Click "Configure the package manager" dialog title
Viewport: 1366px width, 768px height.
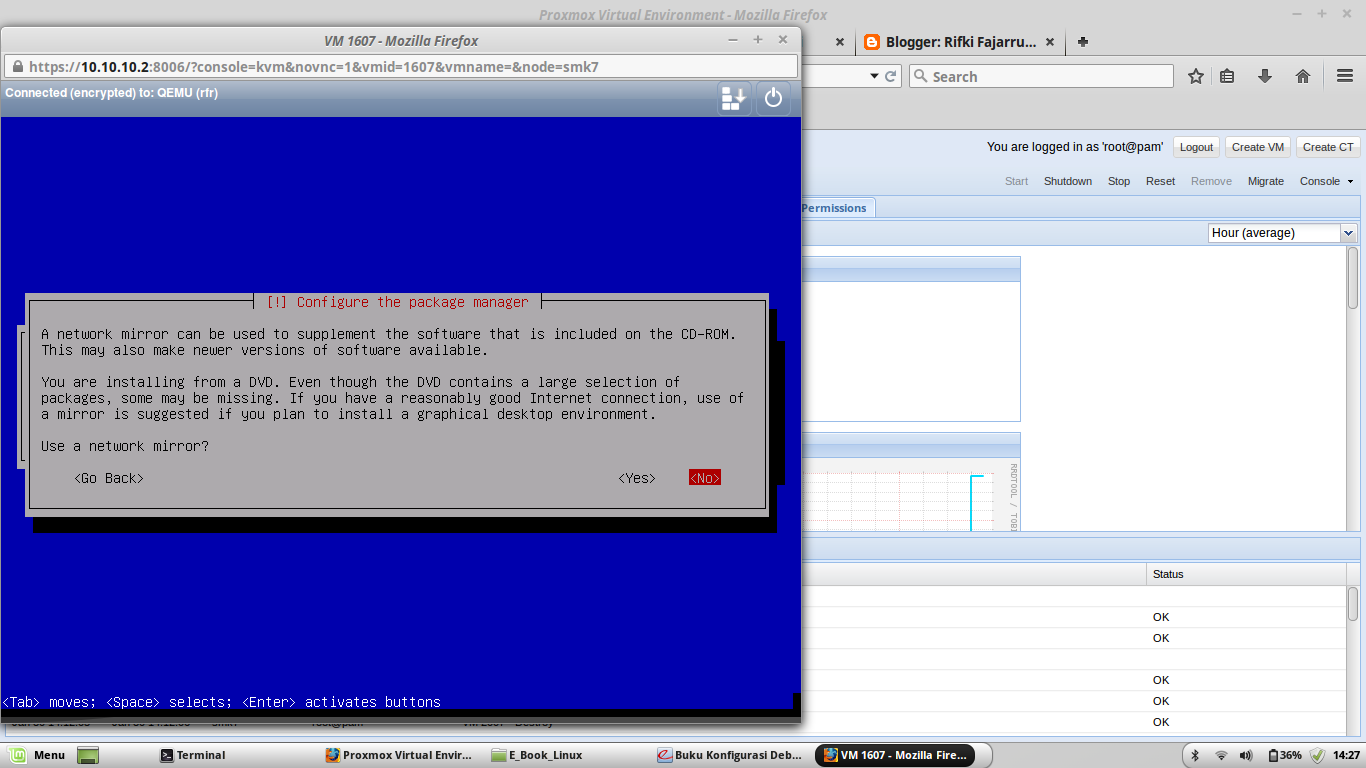(x=412, y=302)
